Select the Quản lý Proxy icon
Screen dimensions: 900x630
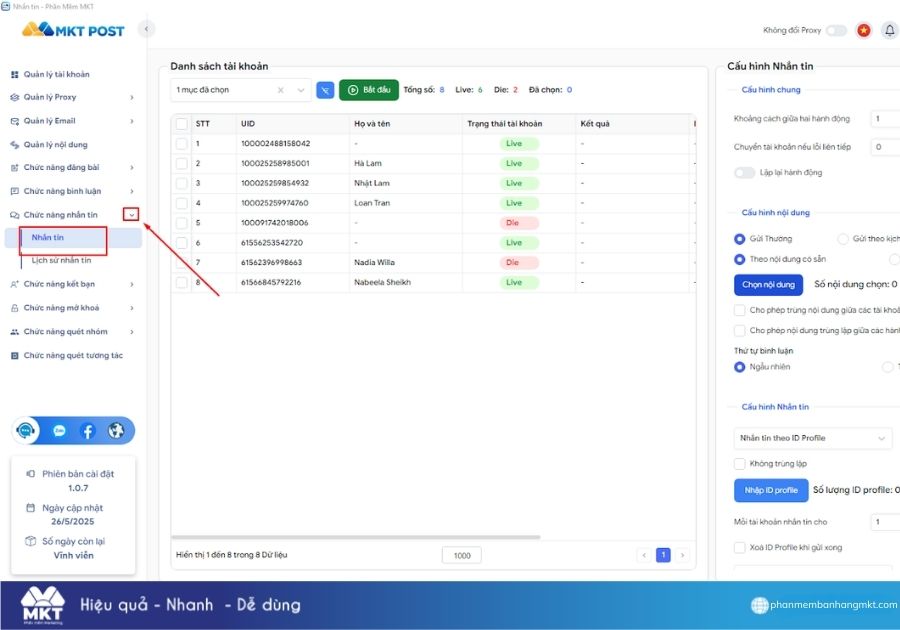(x=14, y=95)
